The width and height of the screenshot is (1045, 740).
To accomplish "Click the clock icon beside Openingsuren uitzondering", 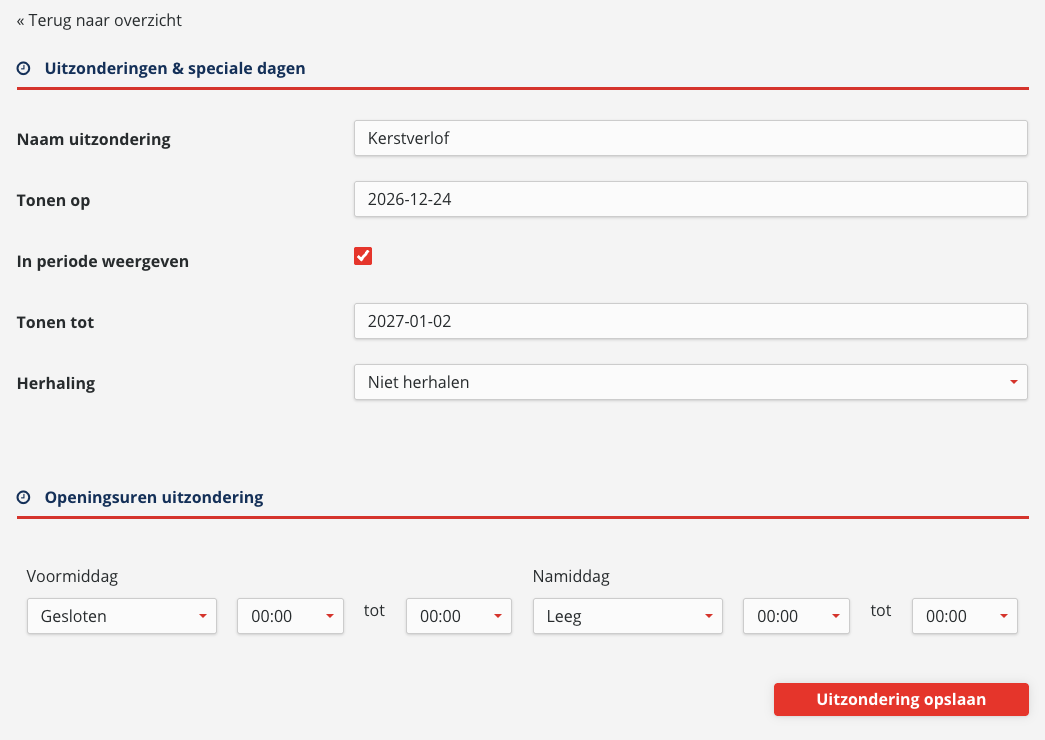I will [x=23, y=497].
